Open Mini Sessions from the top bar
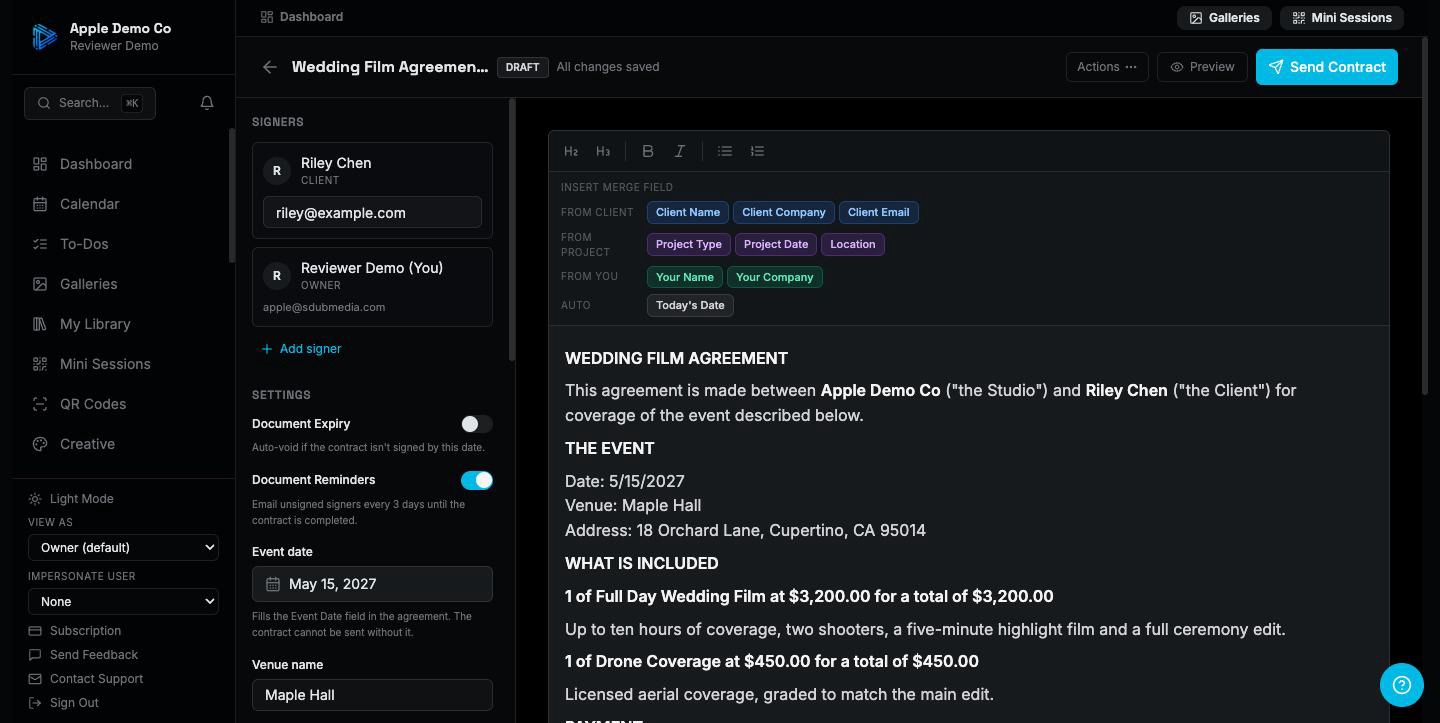This screenshot has height=723, width=1440. pyautogui.click(x=1342, y=18)
